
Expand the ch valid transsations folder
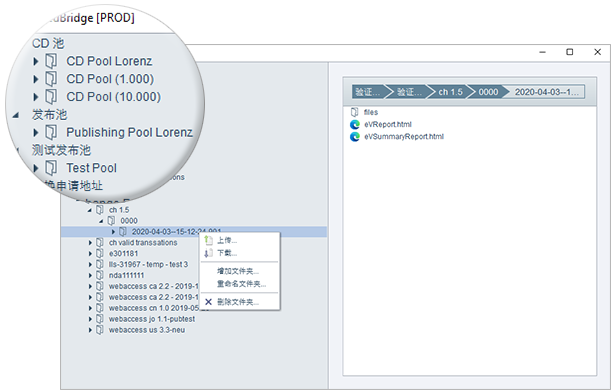point(90,243)
